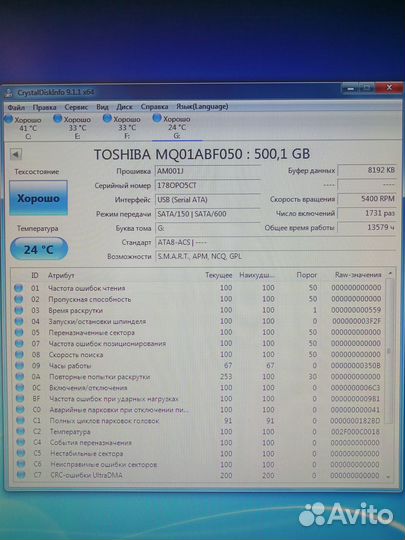Click the power-on hours 13579 field

367,227
